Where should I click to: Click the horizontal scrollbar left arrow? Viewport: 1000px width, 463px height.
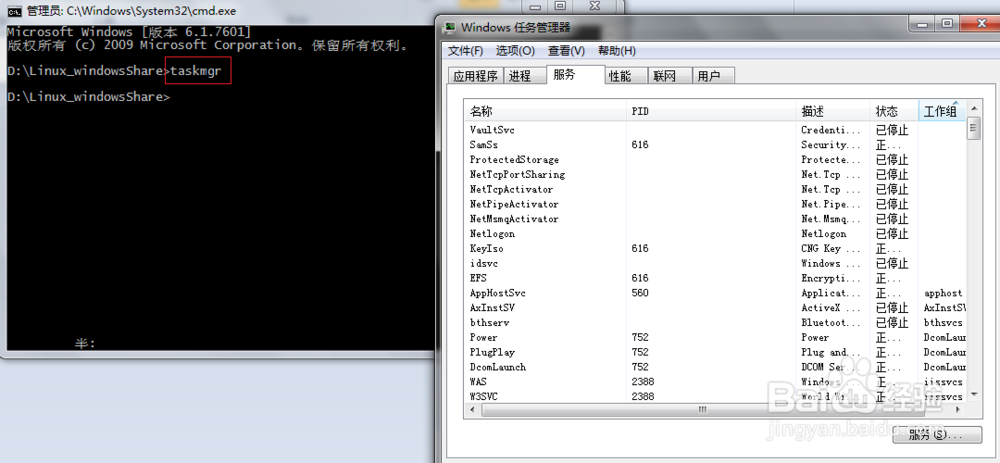click(x=472, y=409)
